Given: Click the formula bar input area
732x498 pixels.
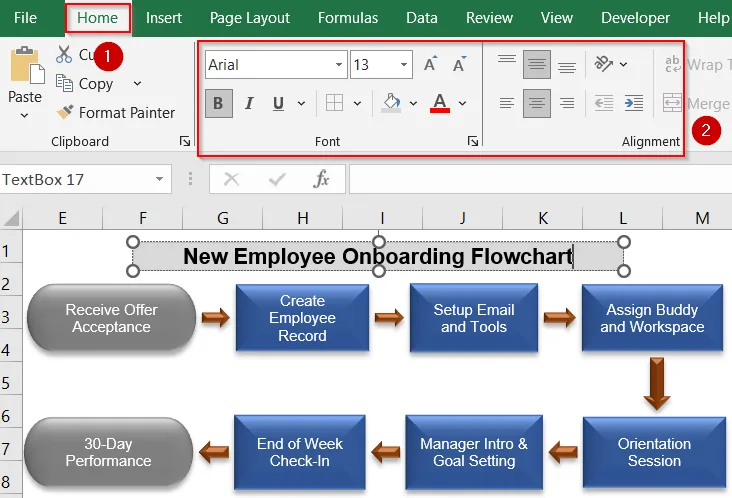Looking at the screenshot, I should [540, 179].
